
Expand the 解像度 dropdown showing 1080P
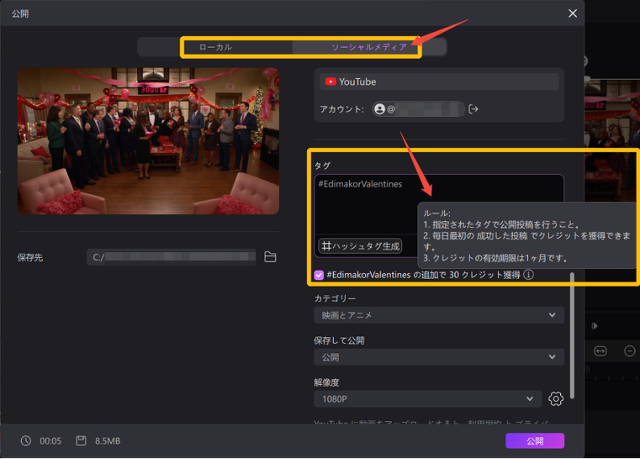428,399
